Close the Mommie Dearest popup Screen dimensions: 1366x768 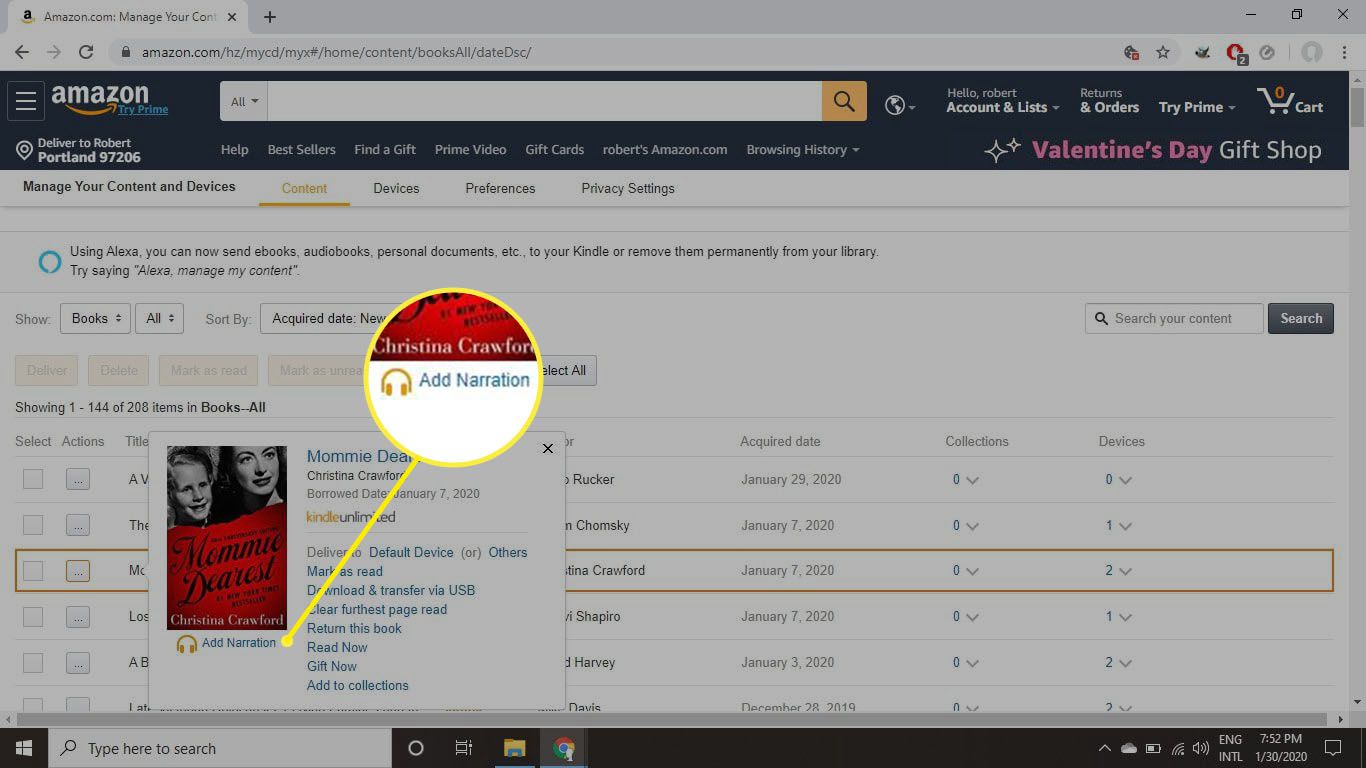pos(547,448)
